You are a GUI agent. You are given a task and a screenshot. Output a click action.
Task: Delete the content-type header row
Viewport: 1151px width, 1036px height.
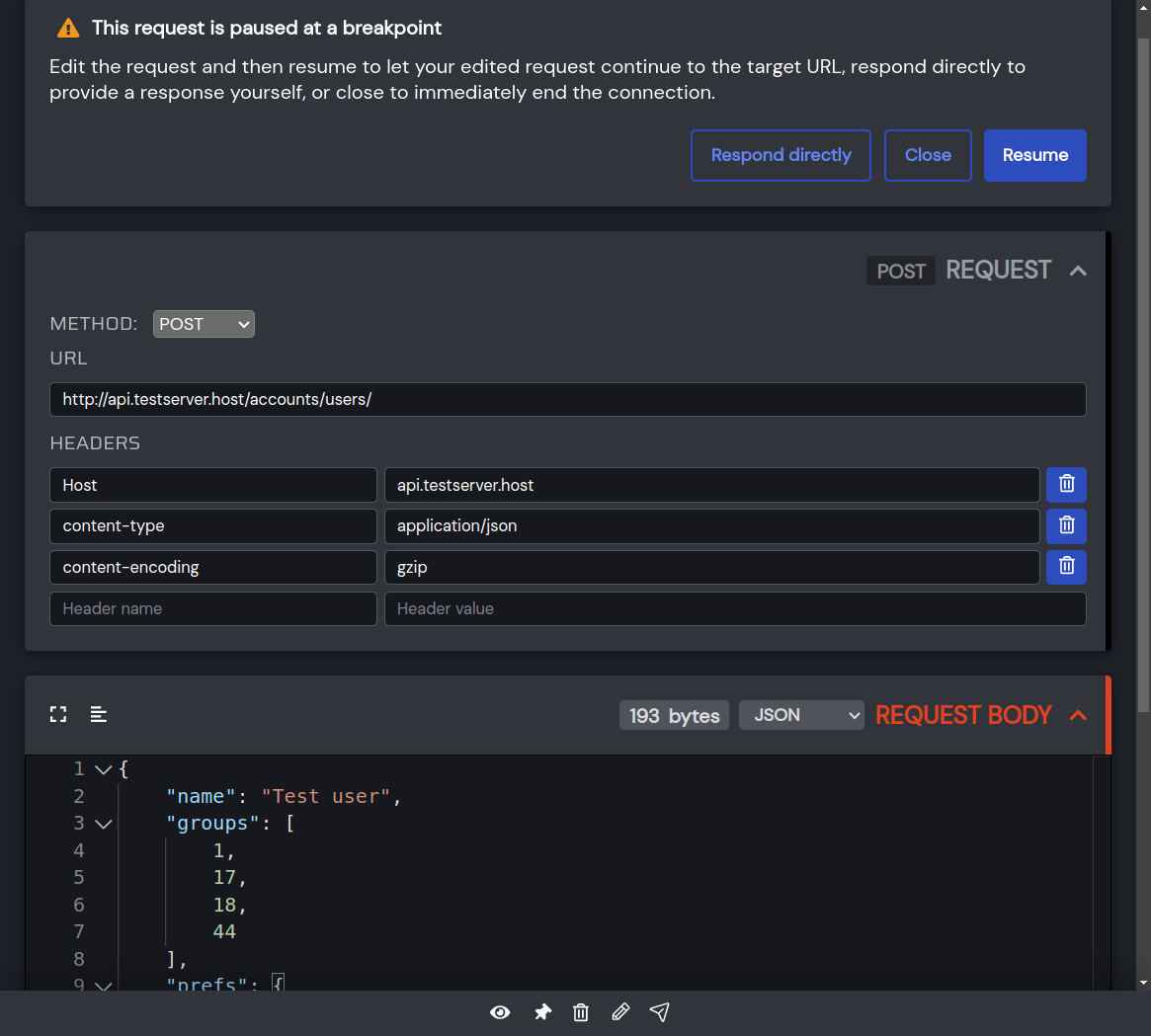coord(1066,526)
